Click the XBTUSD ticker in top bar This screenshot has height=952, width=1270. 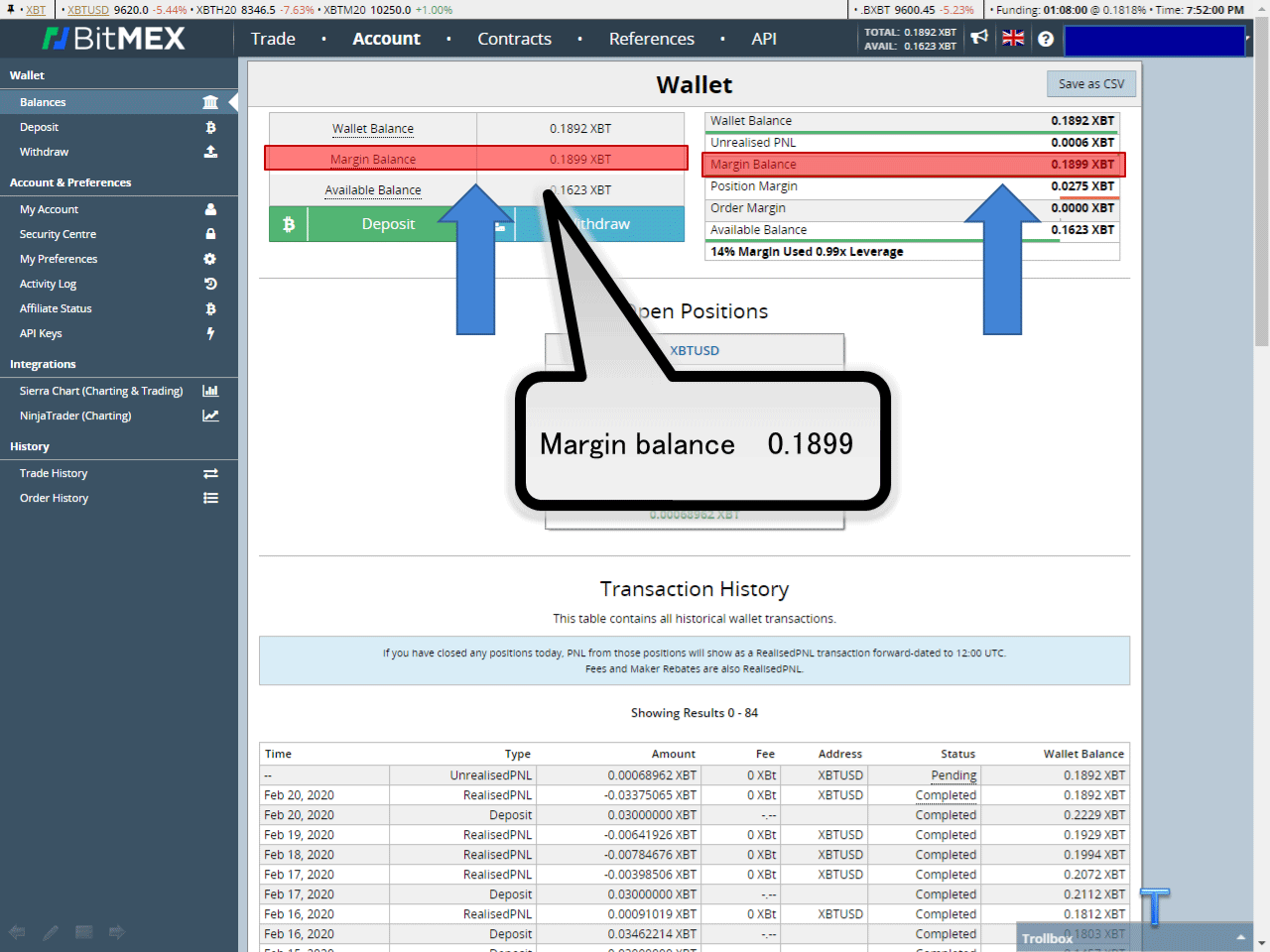[88, 10]
